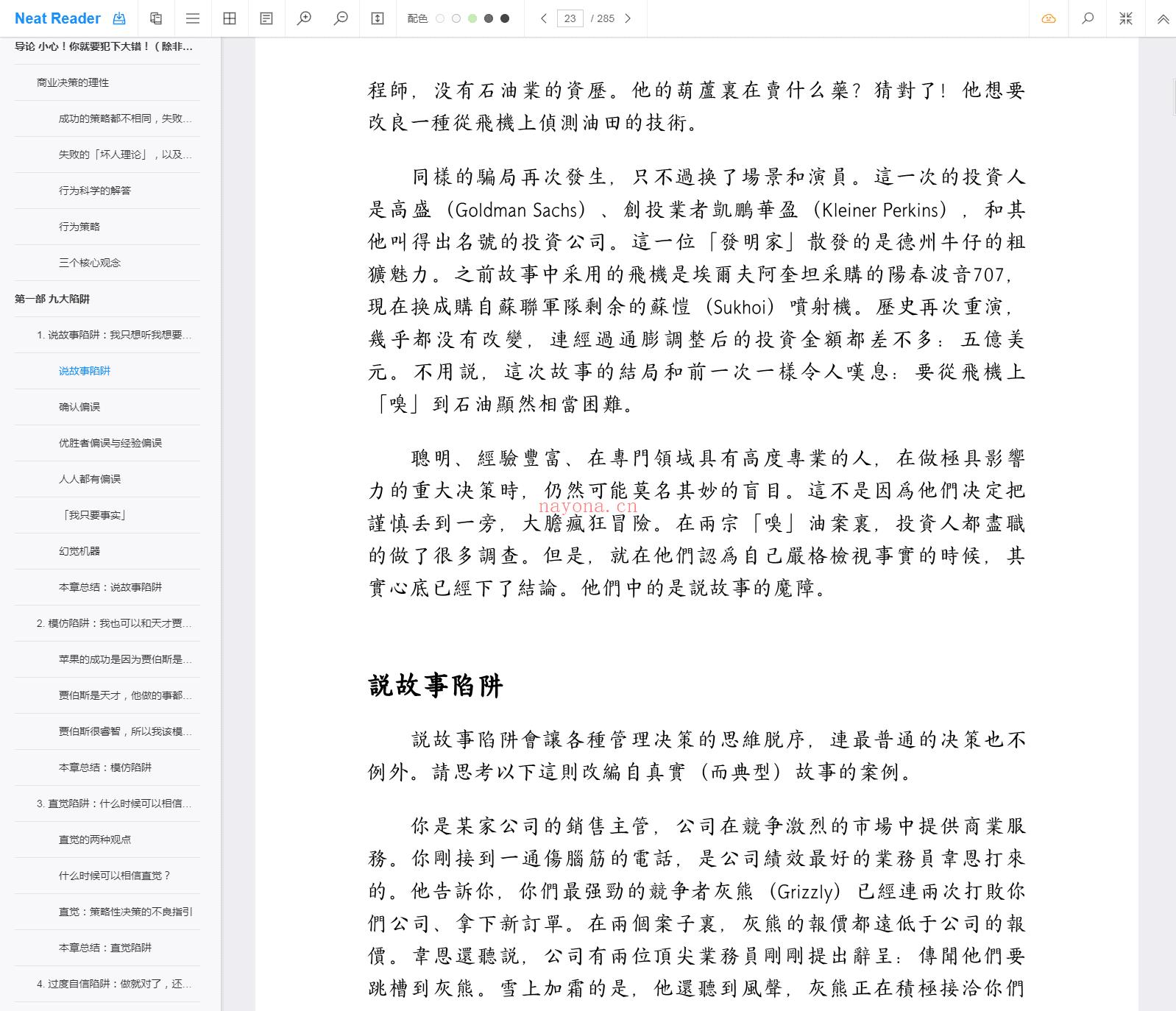This screenshot has height=1011, width=1176.
Task: Open 本章总结：模仿陷阱 entry
Action: click(x=107, y=767)
